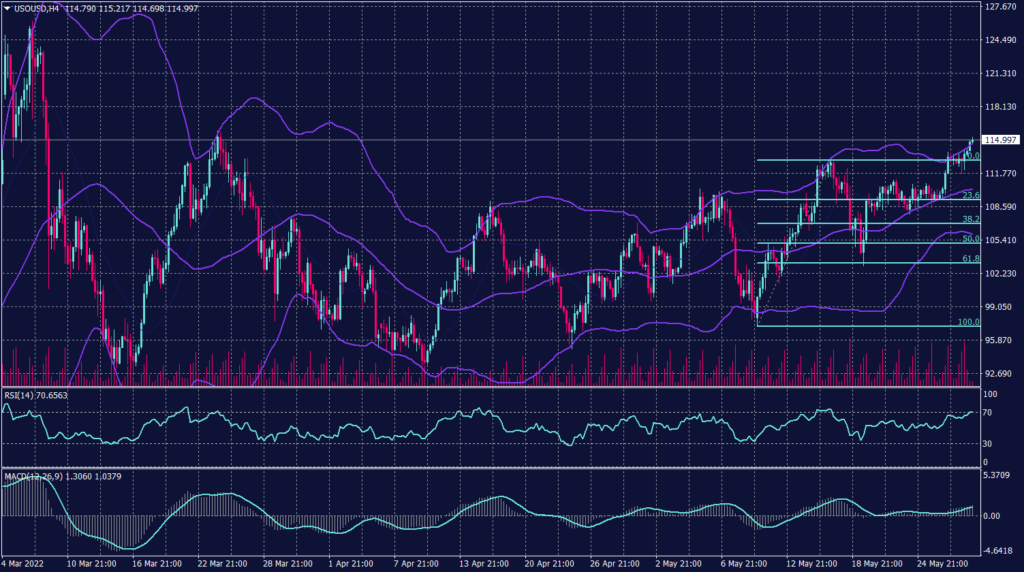Click the 108.590 price axis label
Image resolution: width=1024 pixels, height=572 pixels.
pyautogui.click(x=1000, y=207)
